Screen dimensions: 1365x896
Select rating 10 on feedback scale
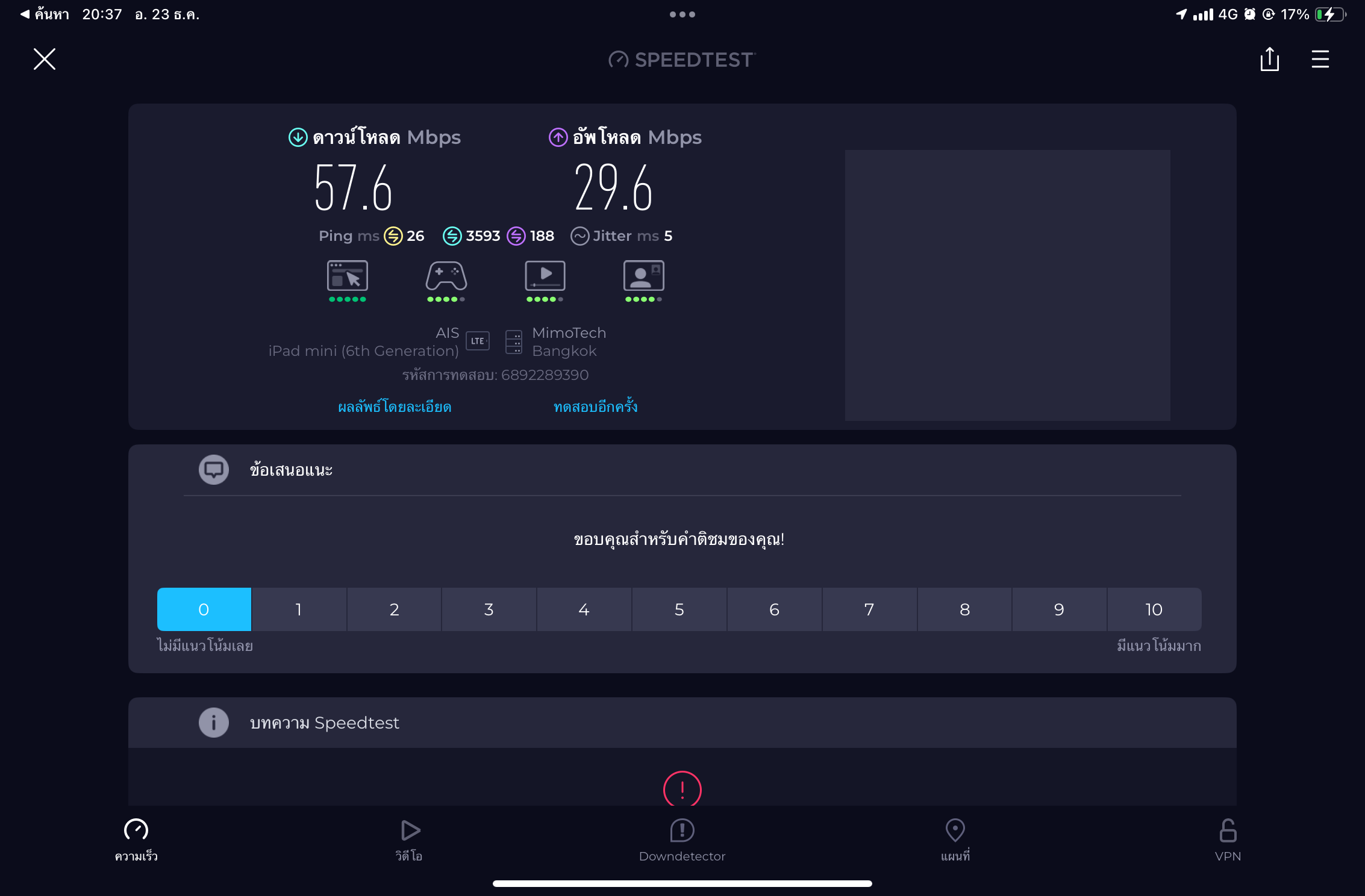point(1154,609)
